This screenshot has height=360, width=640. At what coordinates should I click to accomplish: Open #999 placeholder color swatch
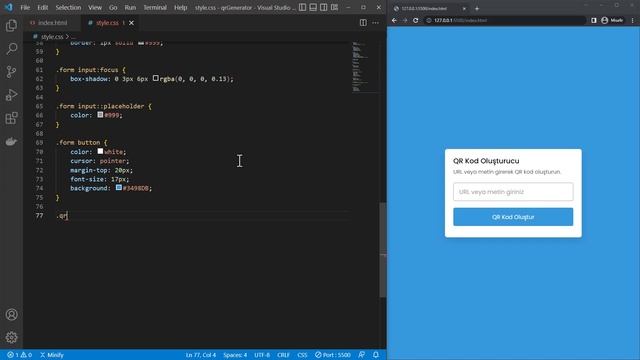100,115
